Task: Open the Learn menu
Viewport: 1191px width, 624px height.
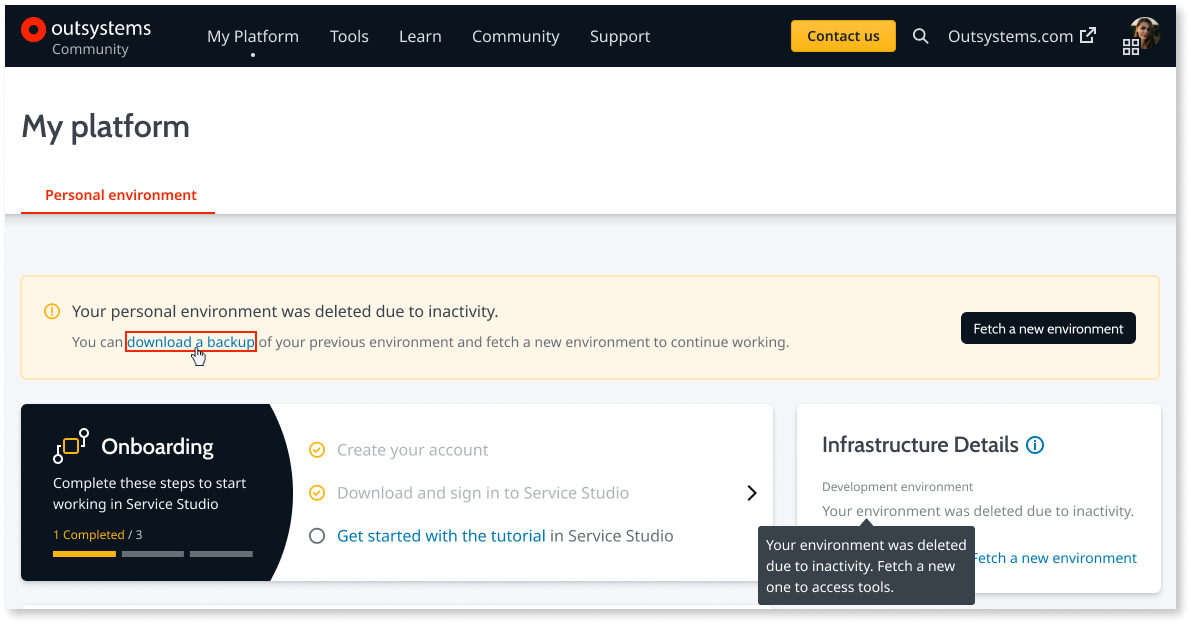Action: click(420, 36)
